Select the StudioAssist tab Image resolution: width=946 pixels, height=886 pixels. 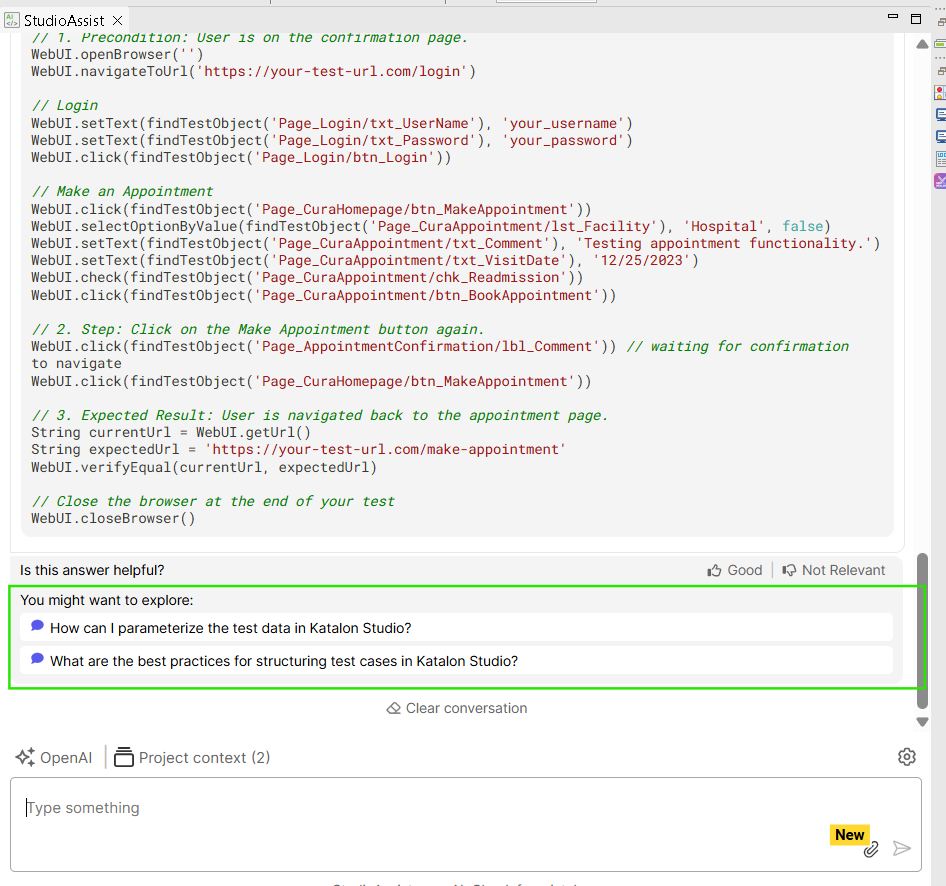pyautogui.click(x=63, y=21)
